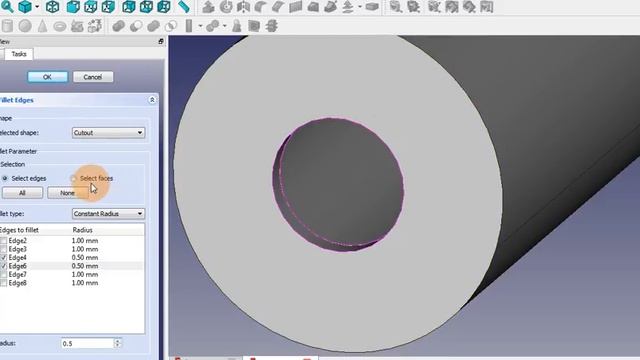The image size is (640, 360).
Task: Click the 'Edges to fillet' column header
Action: 19,230
